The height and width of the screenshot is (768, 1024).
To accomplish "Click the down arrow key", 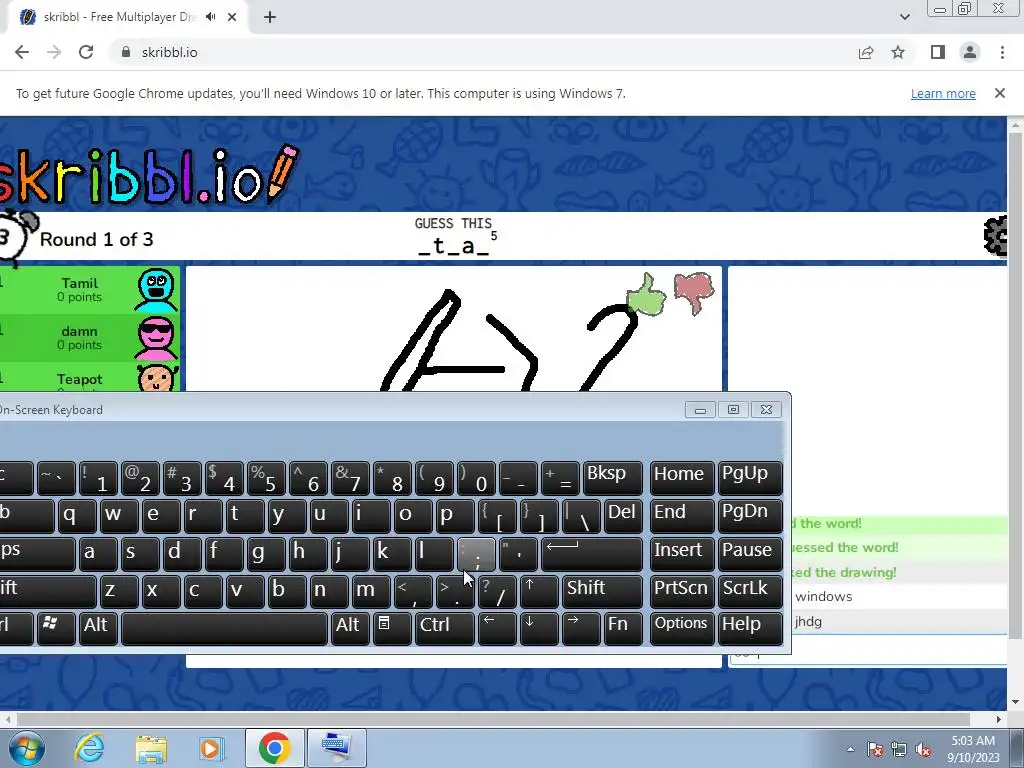I will tap(539, 628).
